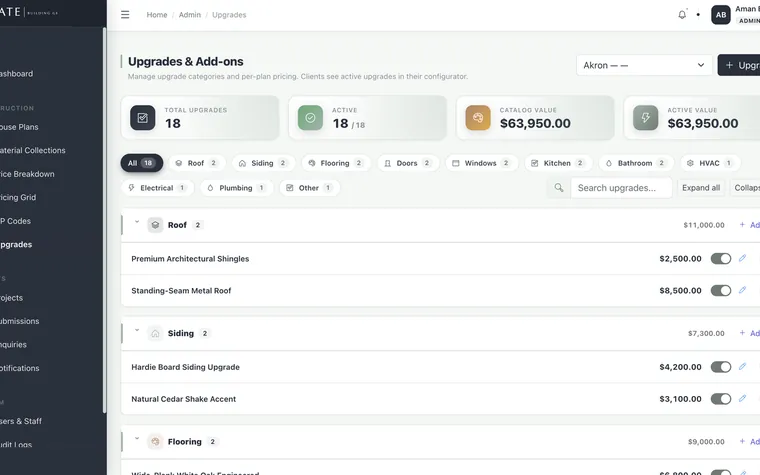This screenshot has width=760, height=475.
Task: Open the notifications bell
Action: pyautogui.click(x=682, y=15)
